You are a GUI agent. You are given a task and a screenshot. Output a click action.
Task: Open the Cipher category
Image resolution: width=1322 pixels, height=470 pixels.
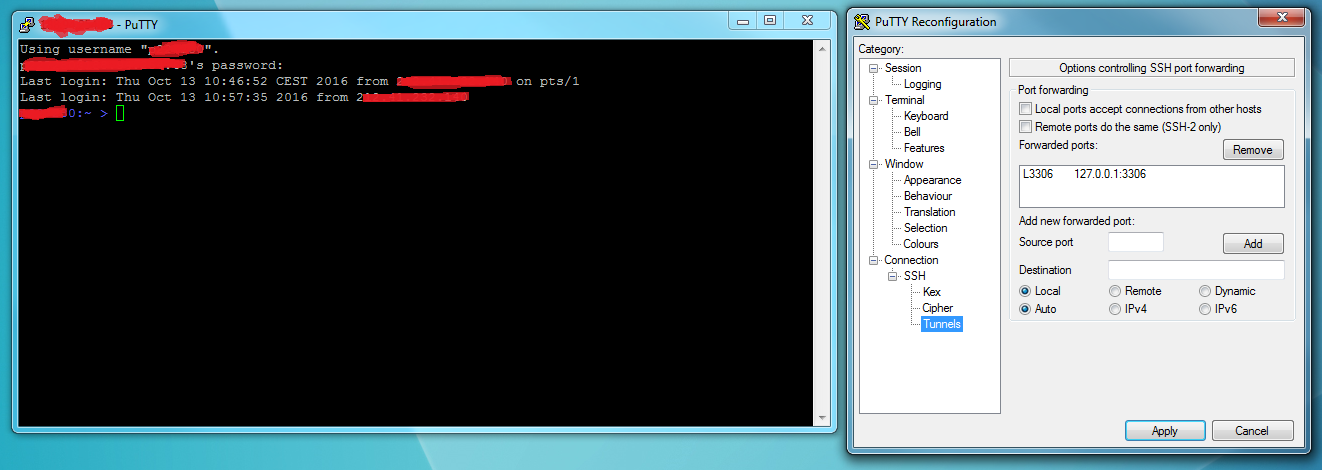click(937, 308)
